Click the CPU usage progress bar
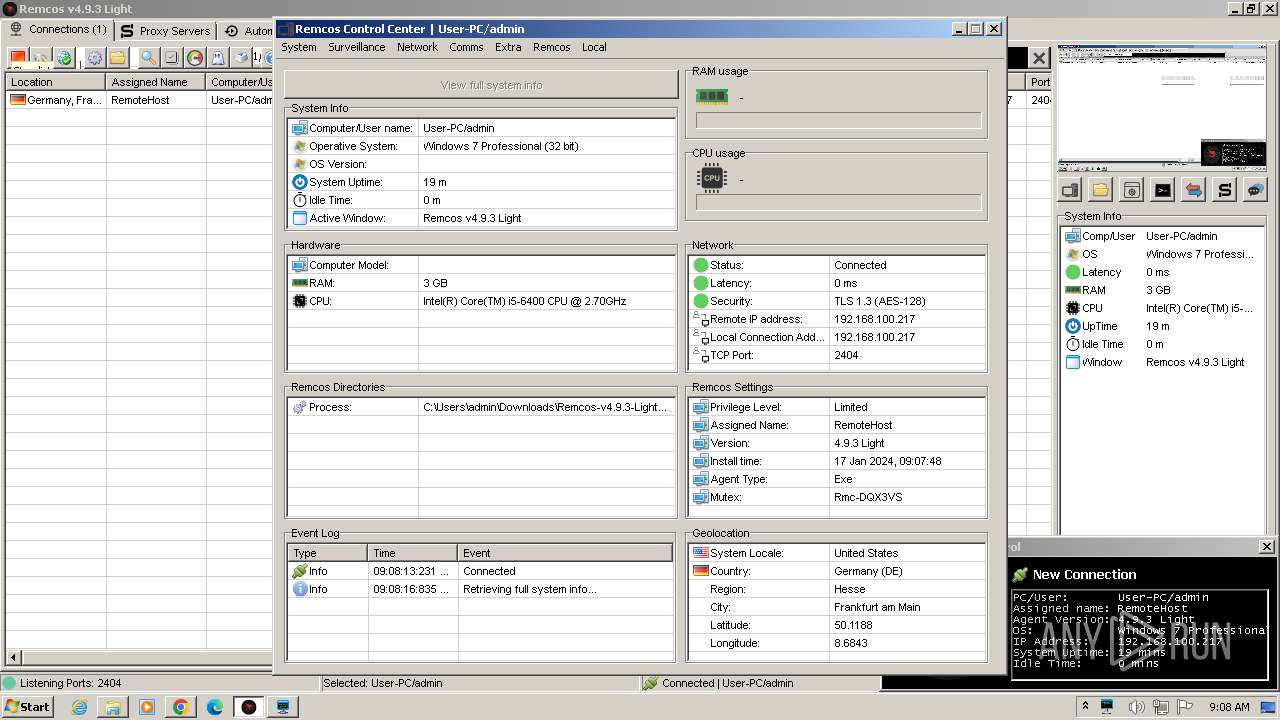Image resolution: width=1280 pixels, height=720 pixels. point(838,202)
